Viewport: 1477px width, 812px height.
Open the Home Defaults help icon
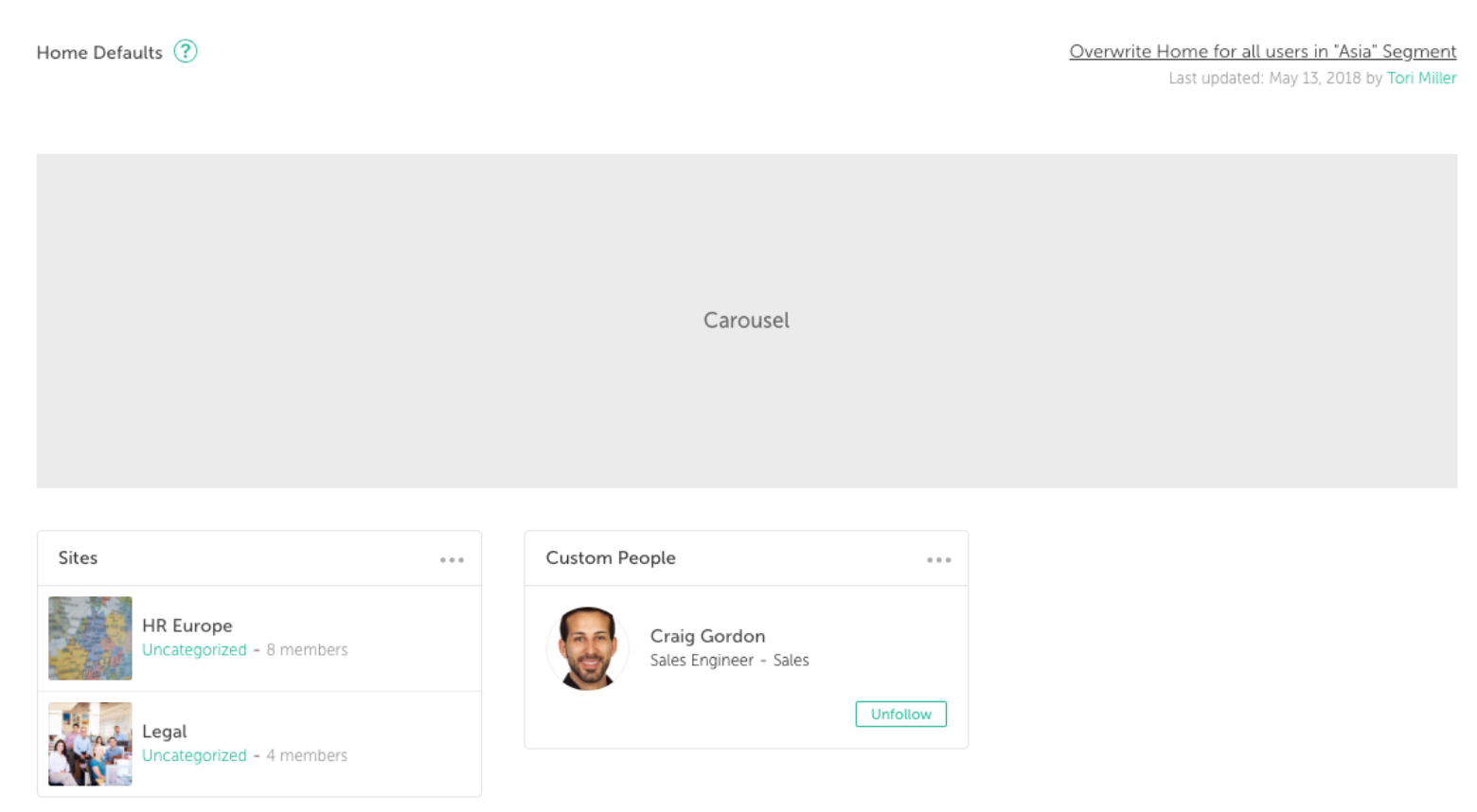[186, 51]
